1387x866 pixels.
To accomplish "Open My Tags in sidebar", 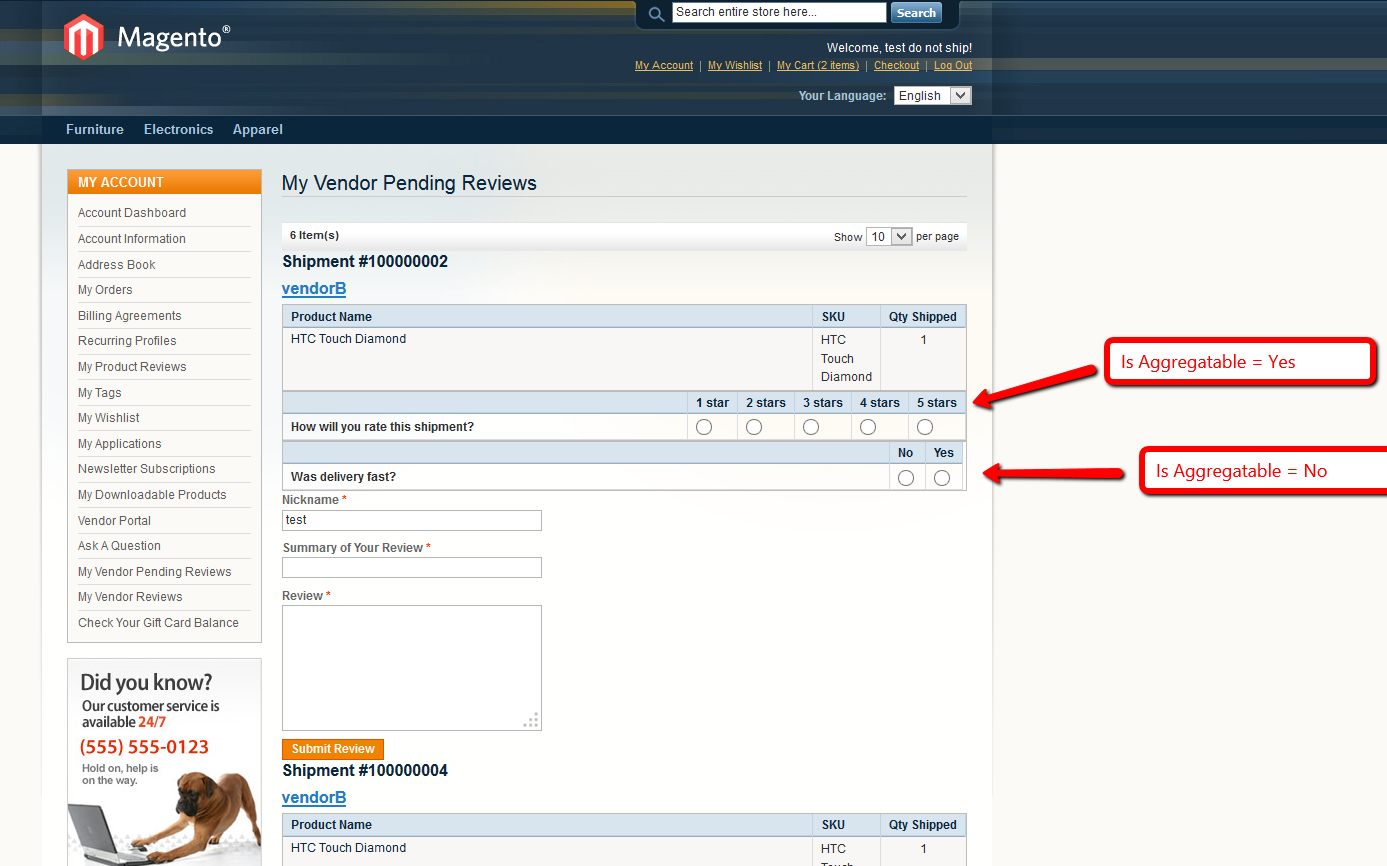I will pos(100,393).
